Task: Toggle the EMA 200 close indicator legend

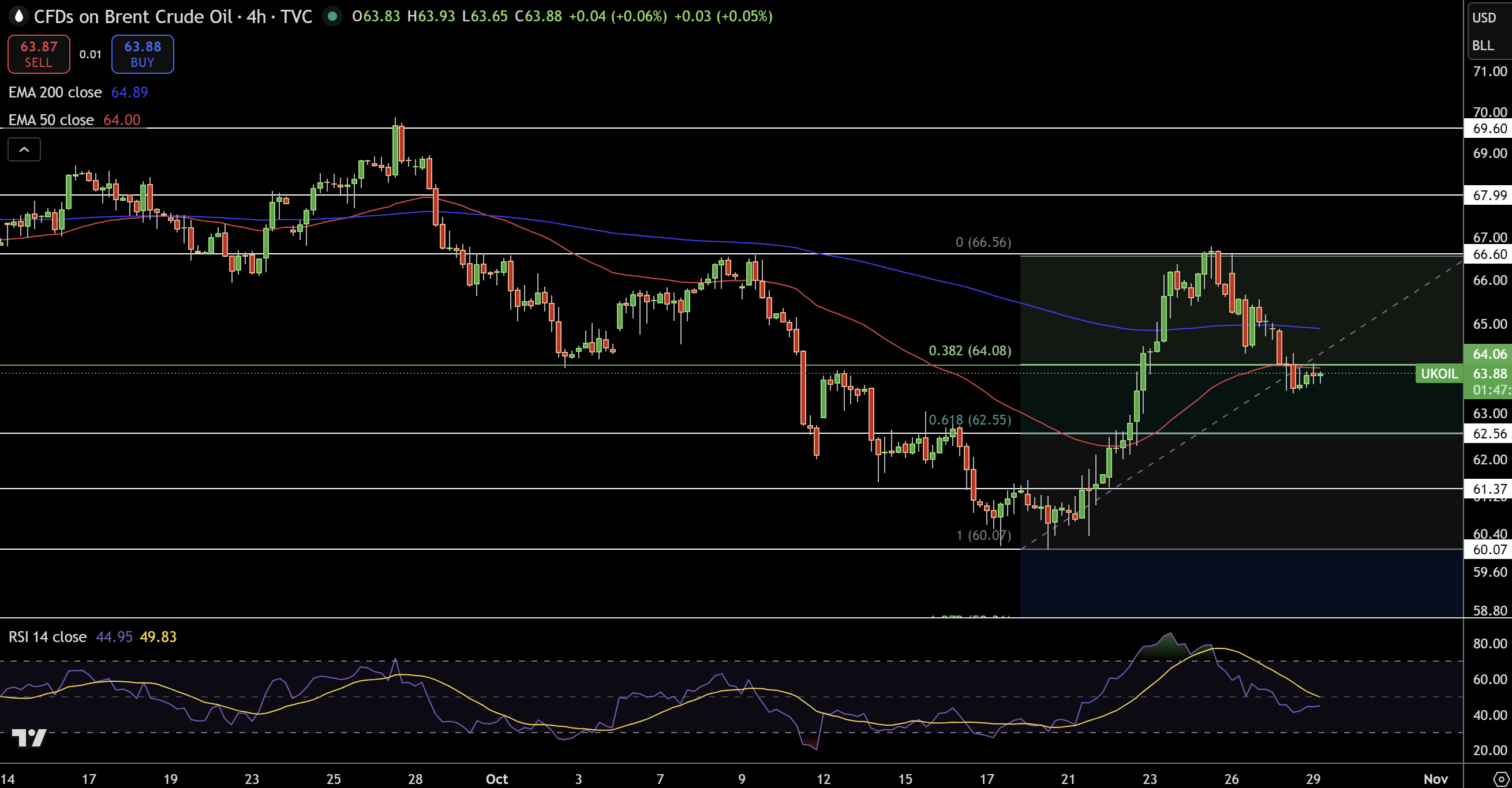Action: coord(55,92)
